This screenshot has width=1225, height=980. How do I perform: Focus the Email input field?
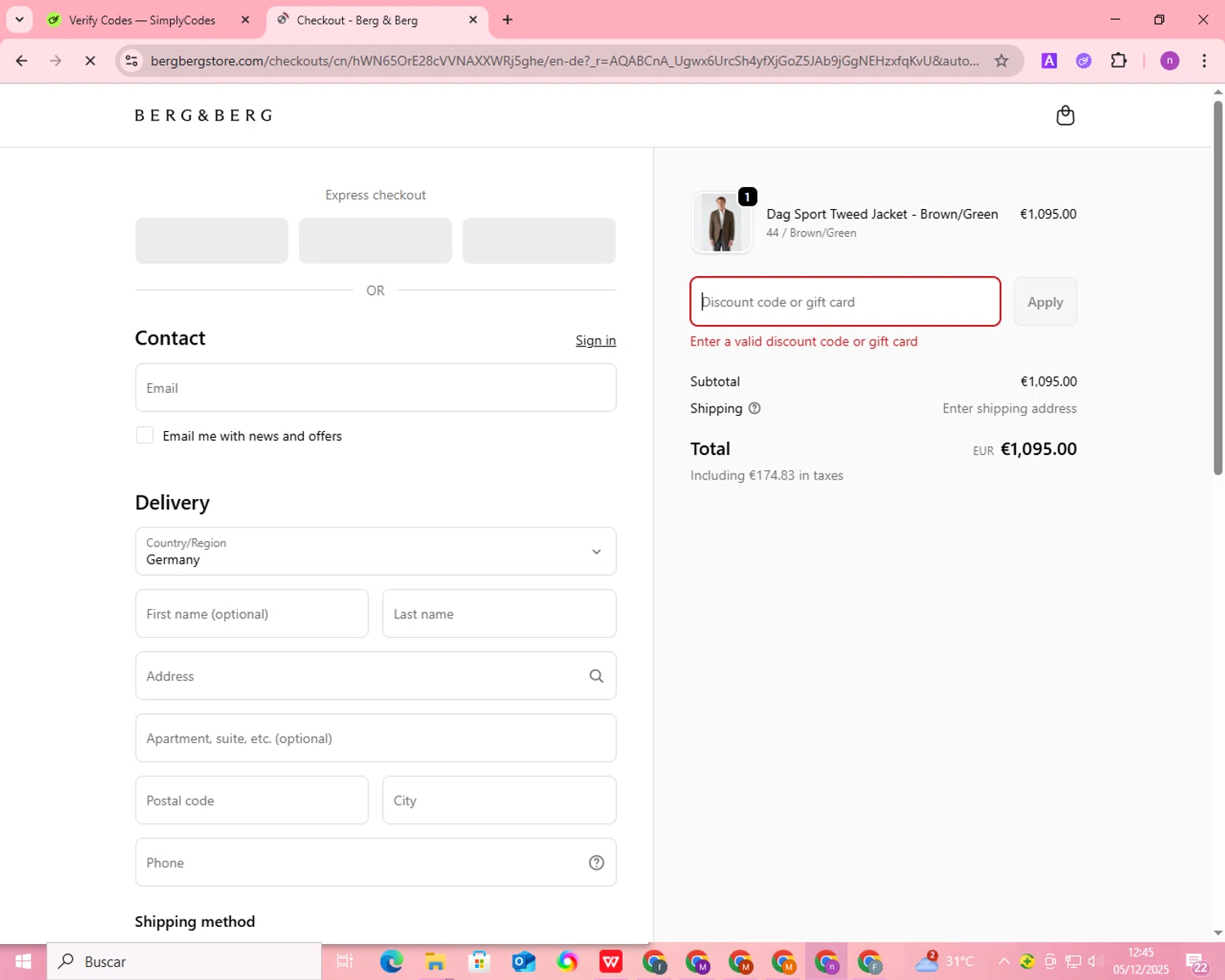[x=376, y=388]
